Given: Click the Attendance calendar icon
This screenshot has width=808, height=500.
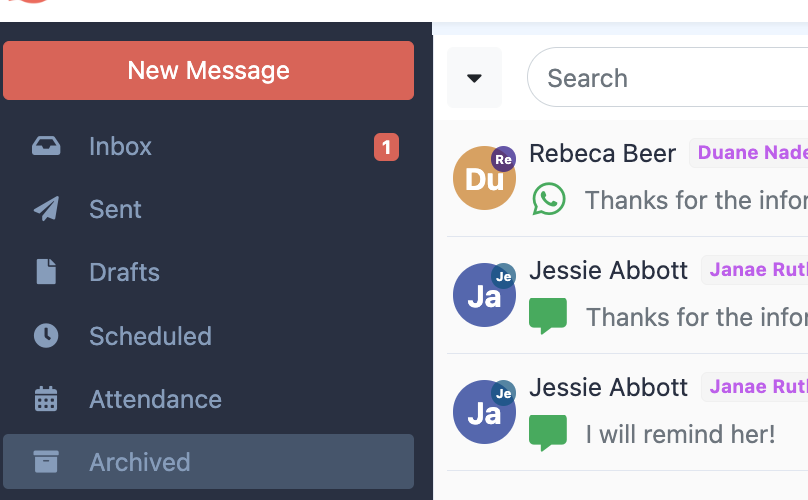Looking at the screenshot, I should pyautogui.click(x=46, y=399).
